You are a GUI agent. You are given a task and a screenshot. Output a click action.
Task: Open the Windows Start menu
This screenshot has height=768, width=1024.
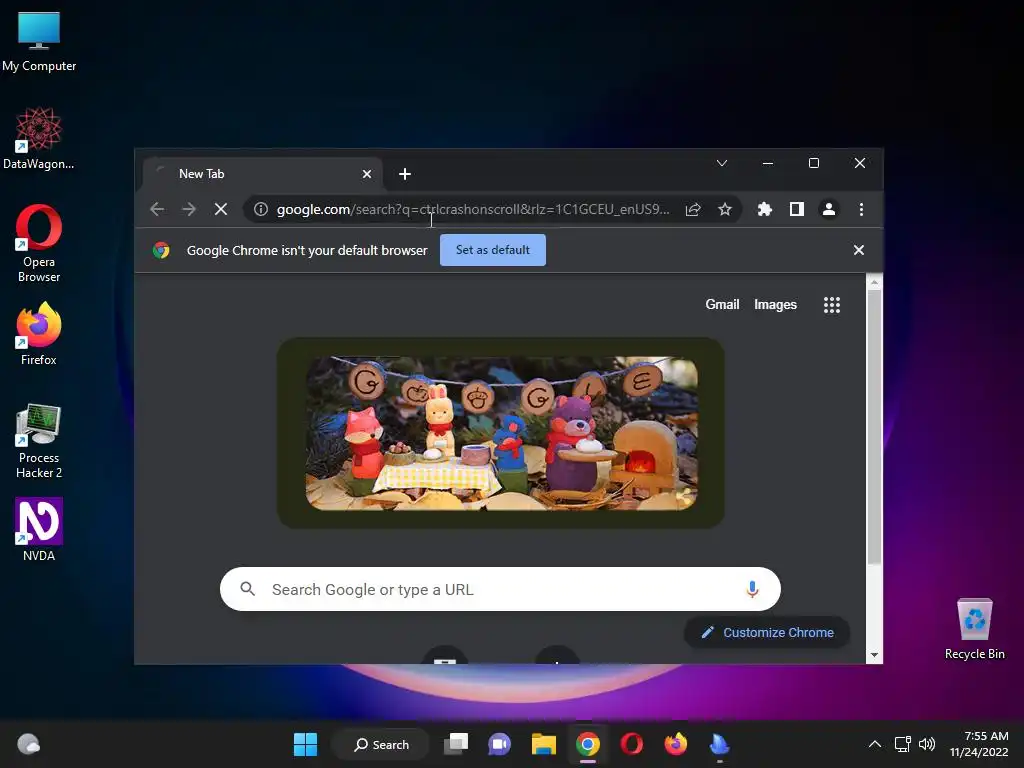click(x=305, y=744)
